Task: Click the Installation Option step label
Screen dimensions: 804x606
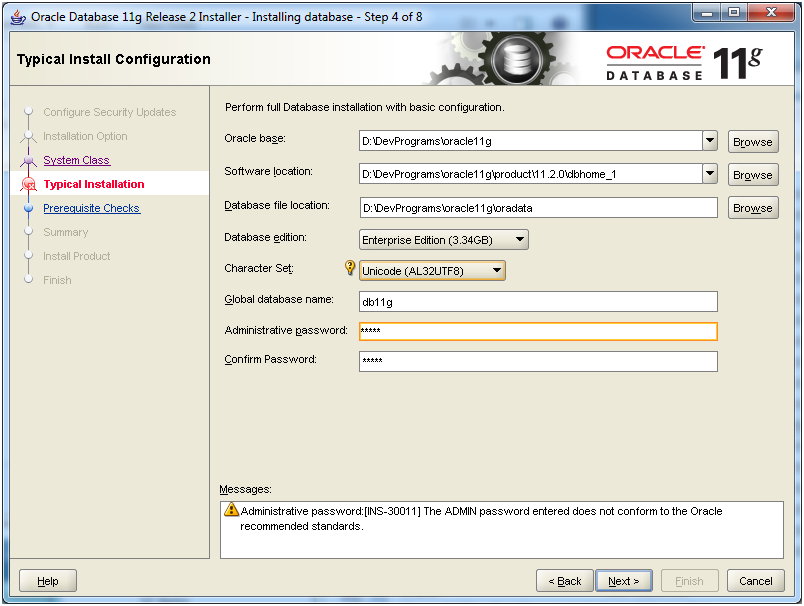Action: (85, 136)
